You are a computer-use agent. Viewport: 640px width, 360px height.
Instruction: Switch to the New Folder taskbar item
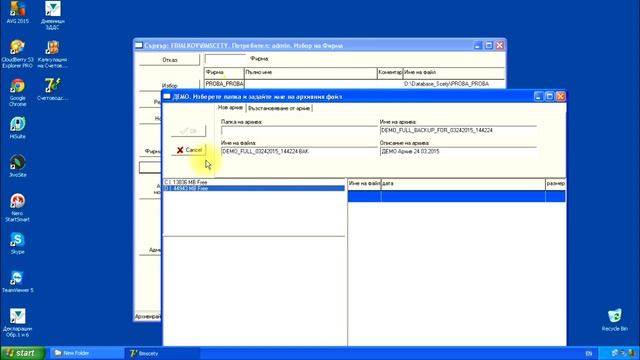(x=87, y=353)
